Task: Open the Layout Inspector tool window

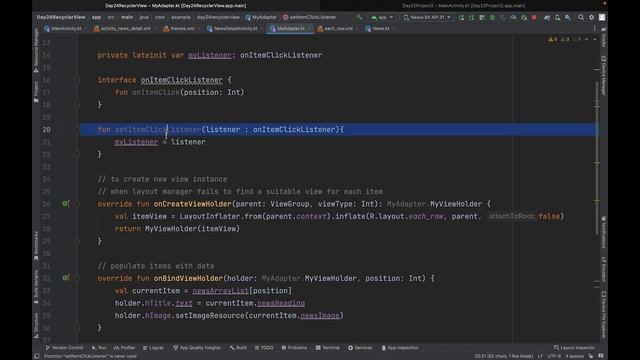Action: (x=574, y=348)
